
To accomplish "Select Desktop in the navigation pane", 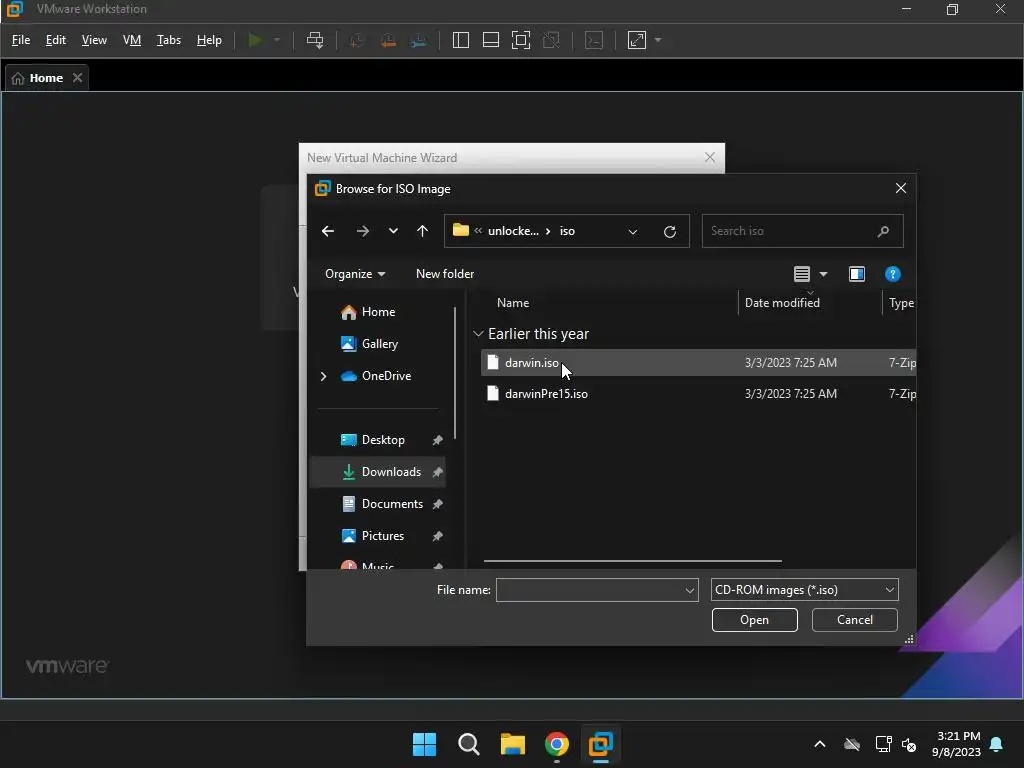I will coord(381,440).
